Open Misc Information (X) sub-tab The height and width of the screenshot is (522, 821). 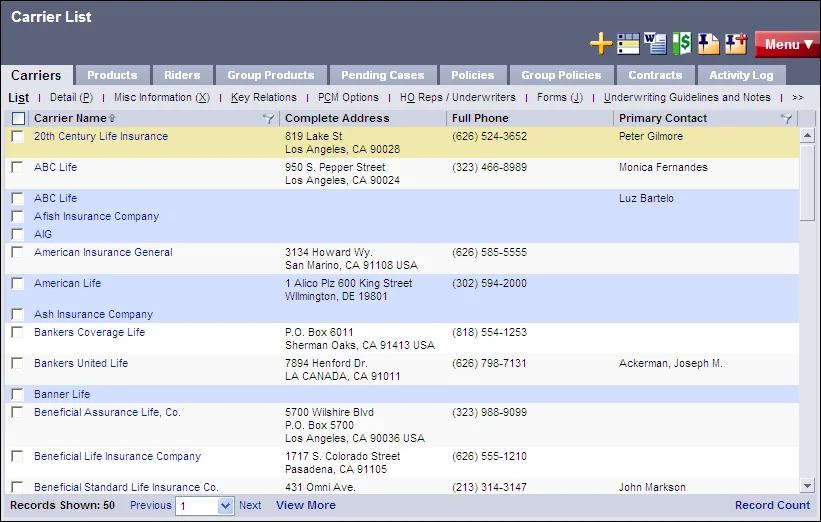162,97
